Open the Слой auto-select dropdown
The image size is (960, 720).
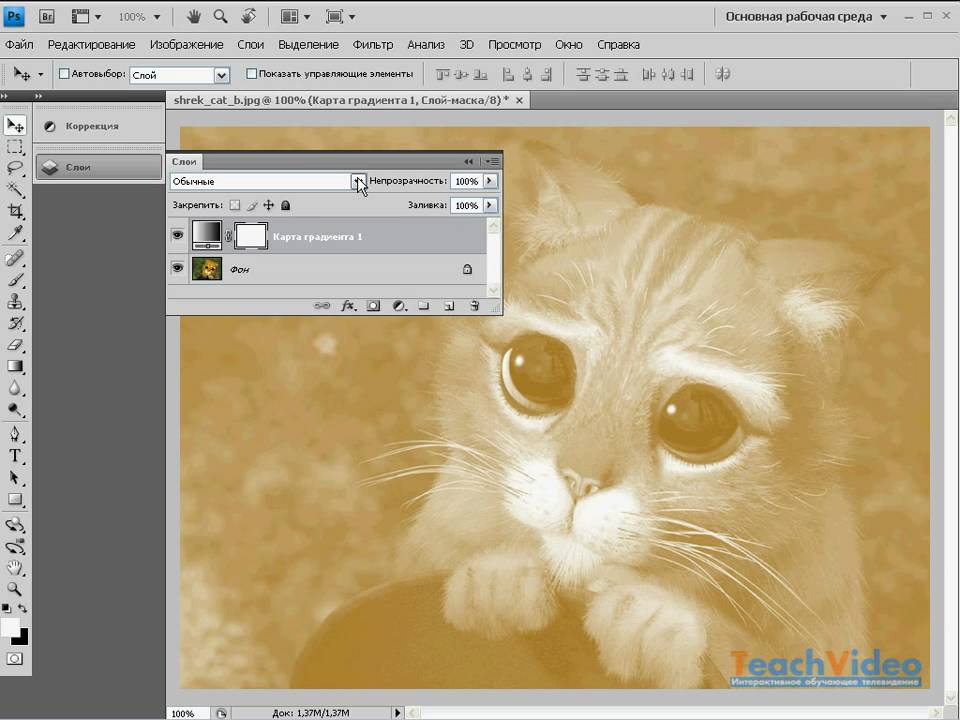[x=222, y=75]
